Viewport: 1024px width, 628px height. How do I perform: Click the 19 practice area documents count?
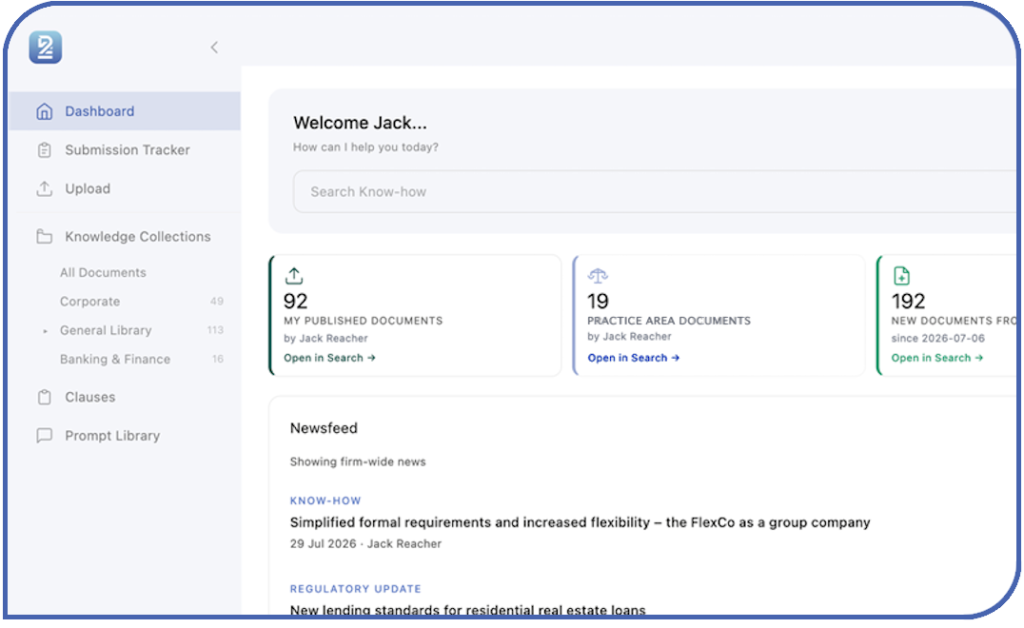pos(598,301)
